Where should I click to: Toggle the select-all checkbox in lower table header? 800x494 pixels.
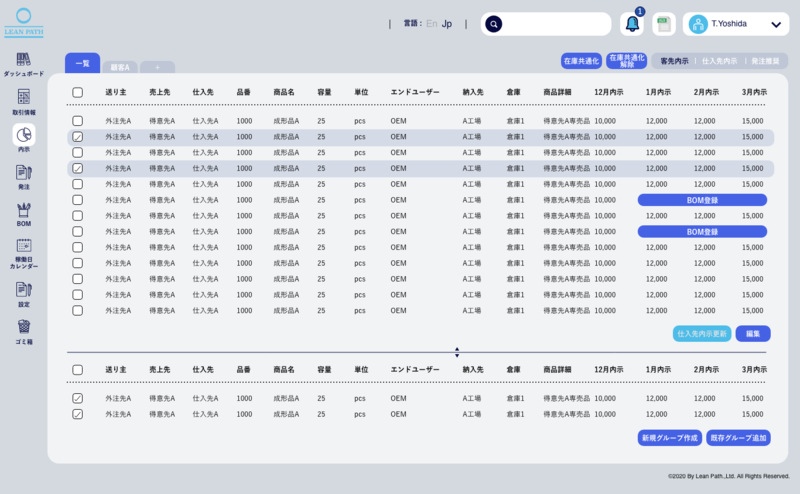pos(78,369)
